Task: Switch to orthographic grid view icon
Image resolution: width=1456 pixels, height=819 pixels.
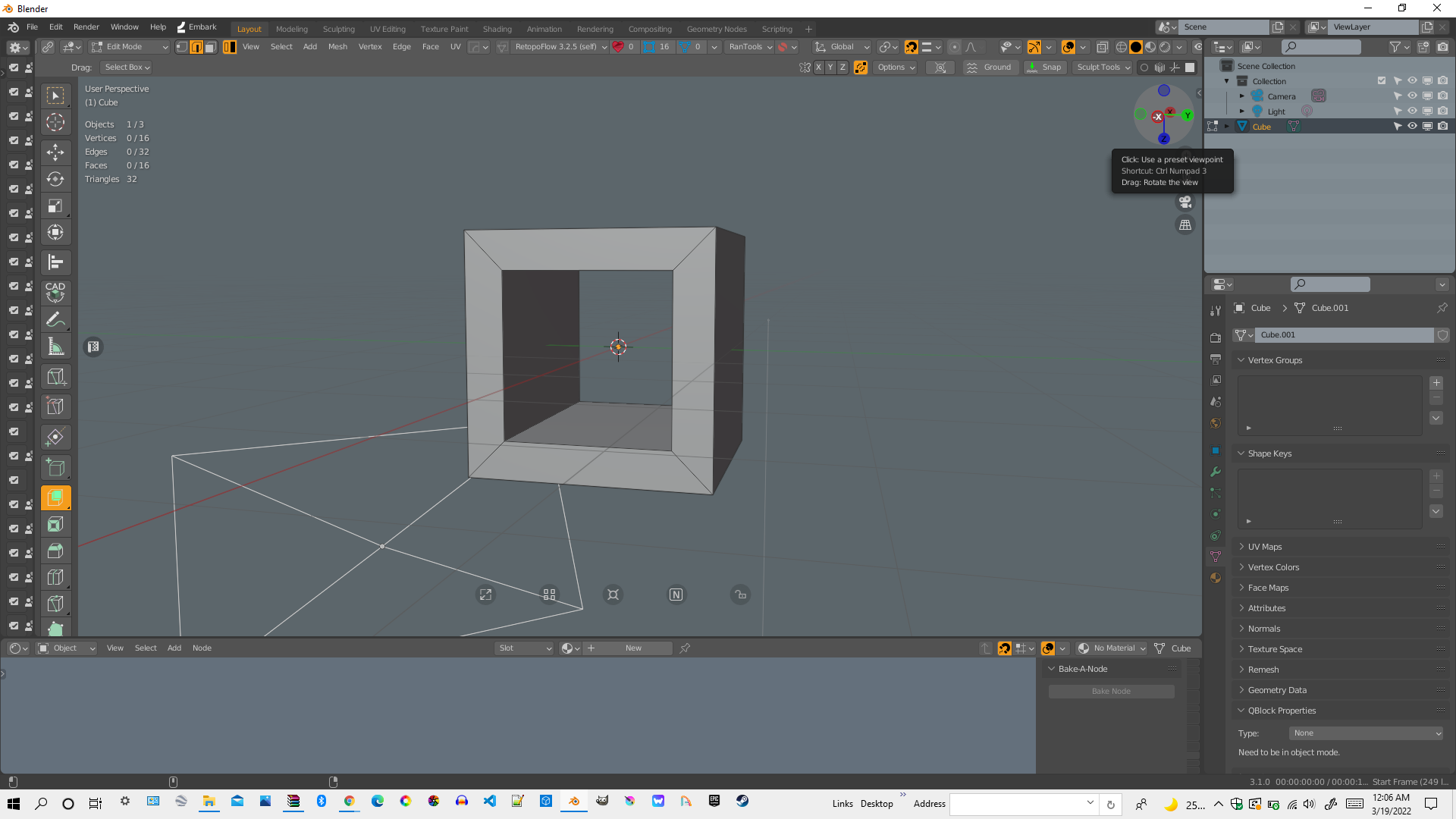Action: [x=1185, y=225]
